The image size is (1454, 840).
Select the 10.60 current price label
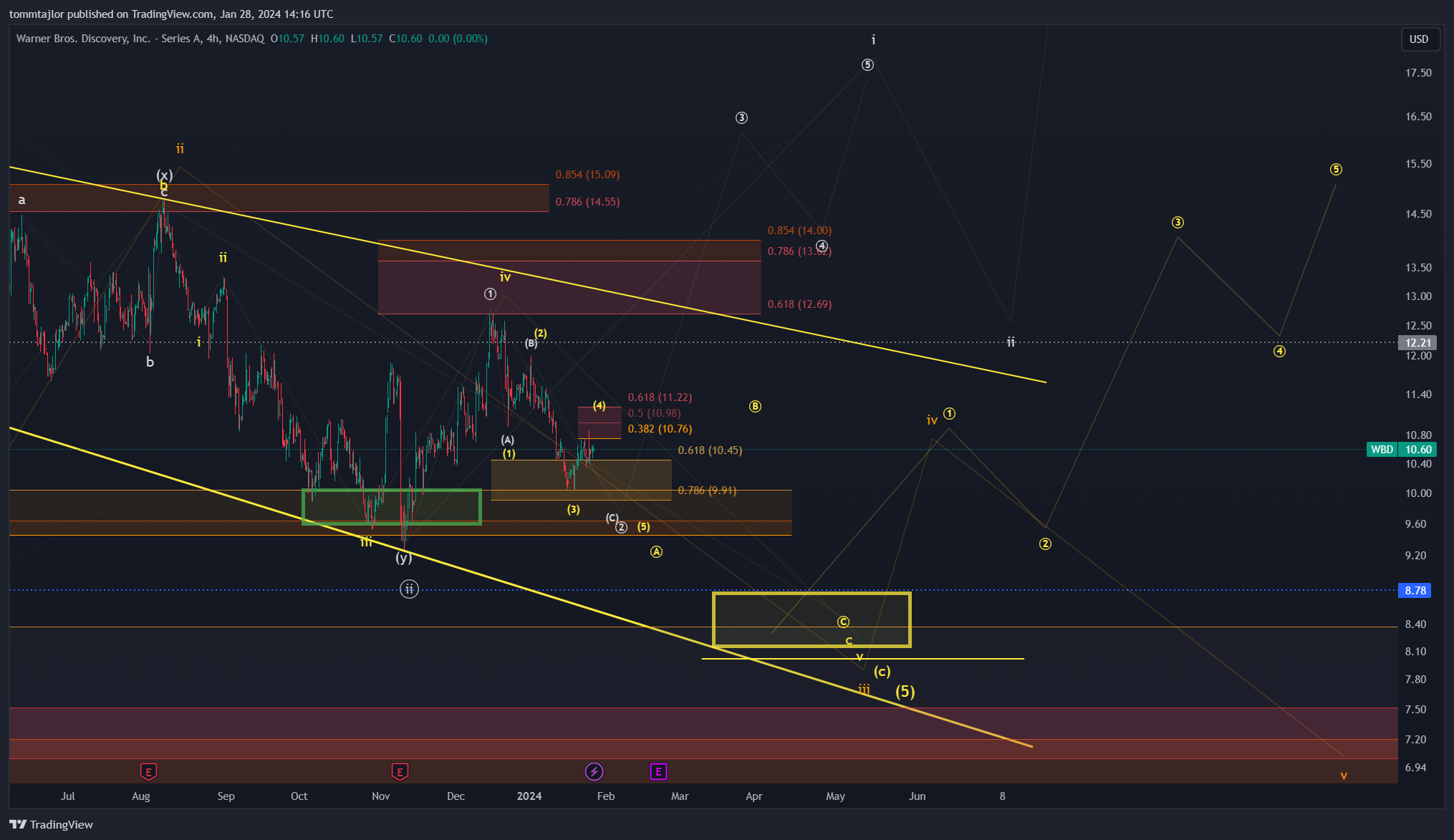click(1418, 450)
